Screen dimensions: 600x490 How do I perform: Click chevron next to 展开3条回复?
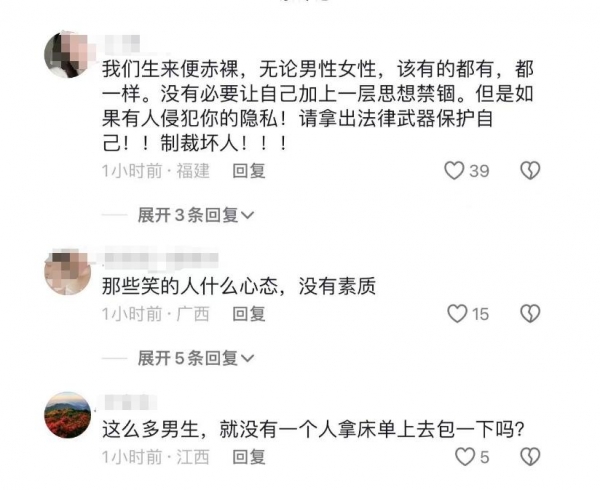[248, 215]
